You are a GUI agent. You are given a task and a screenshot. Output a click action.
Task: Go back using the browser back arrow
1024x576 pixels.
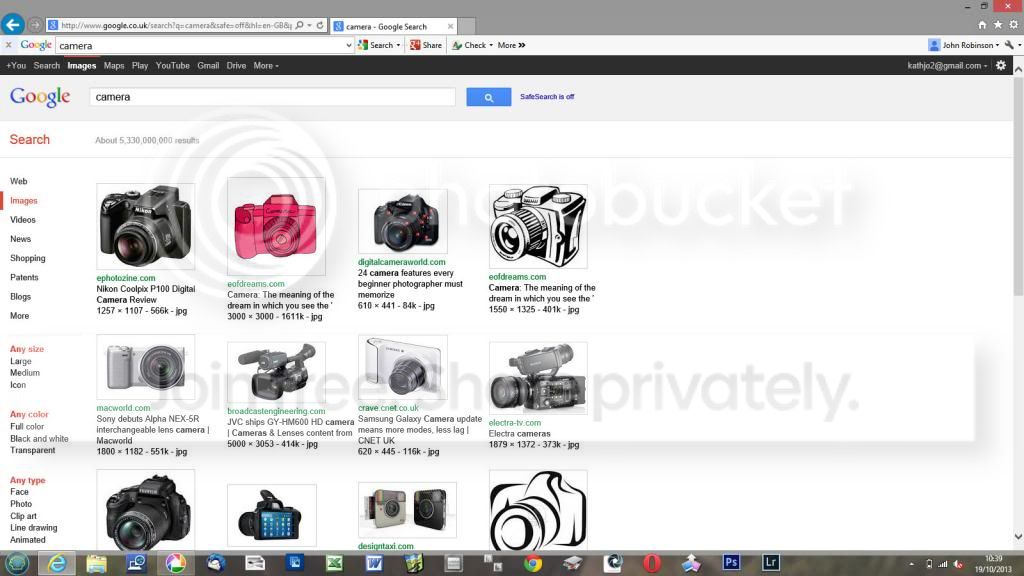pos(13,24)
